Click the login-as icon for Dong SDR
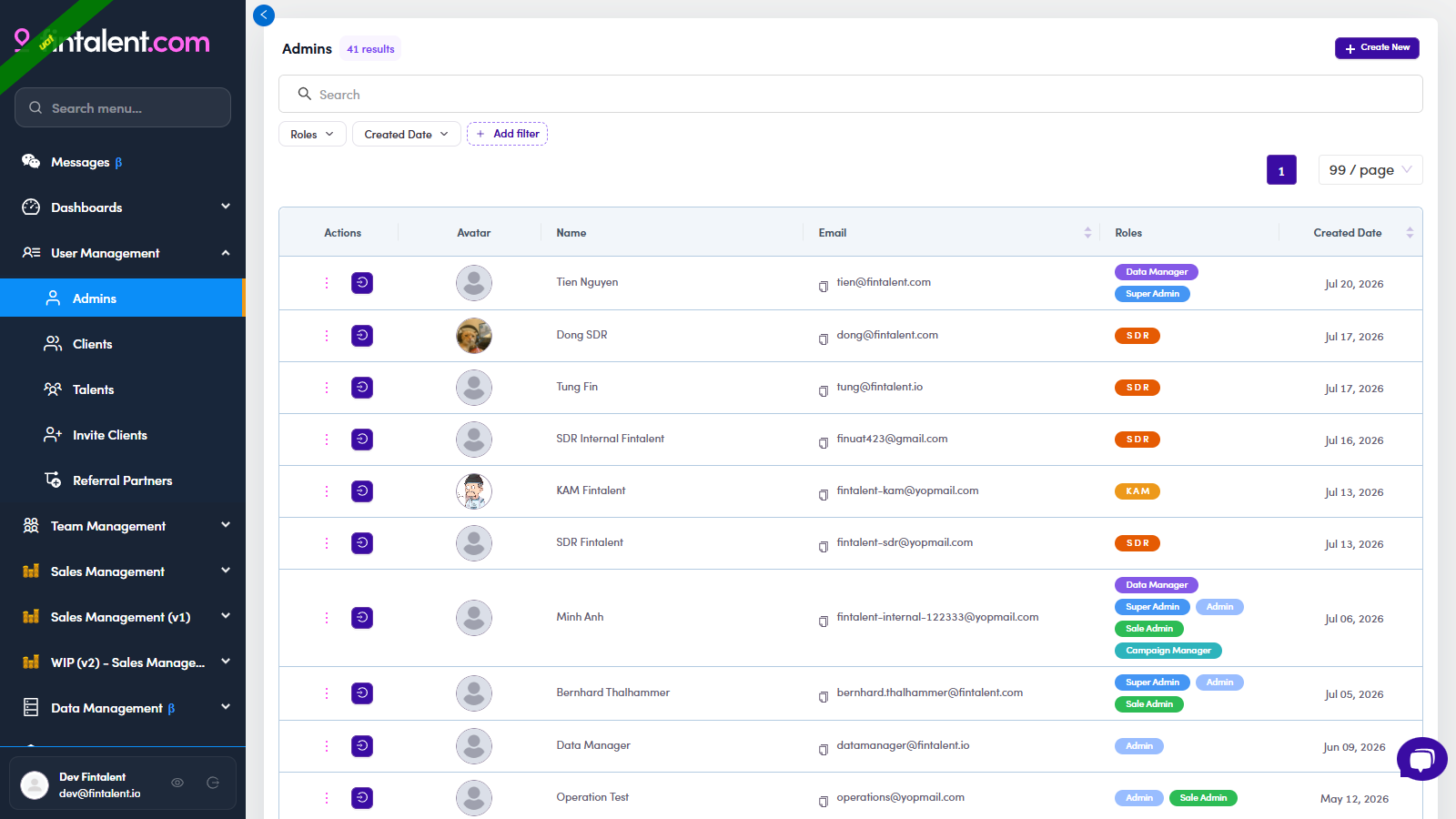1456x819 pixels. tap(362, 336)
